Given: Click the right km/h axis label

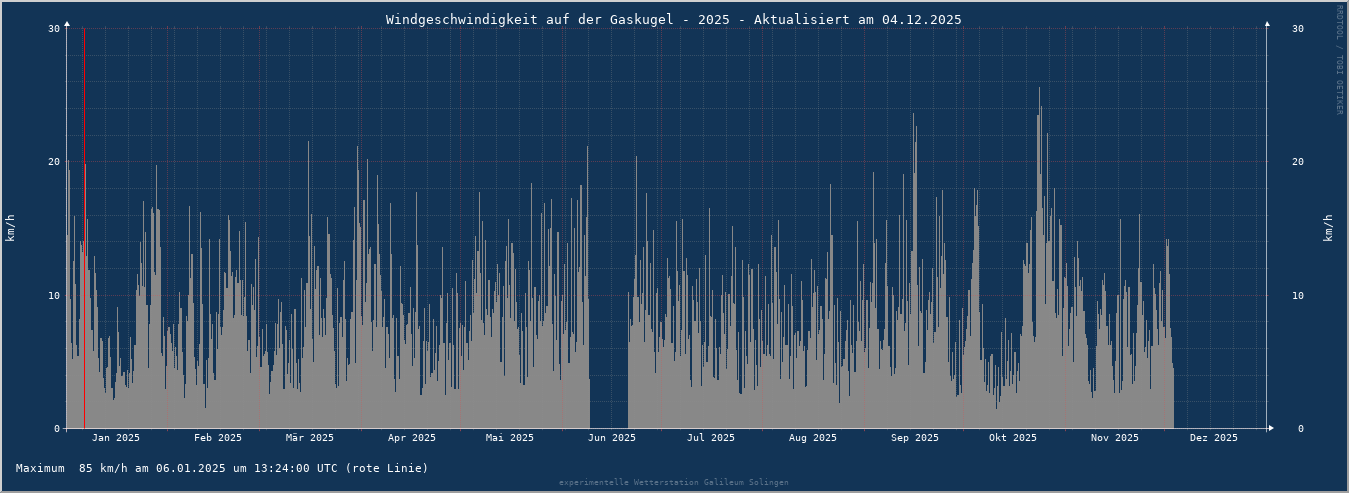Looking at the screenshot, I should tap(1328, 228).
